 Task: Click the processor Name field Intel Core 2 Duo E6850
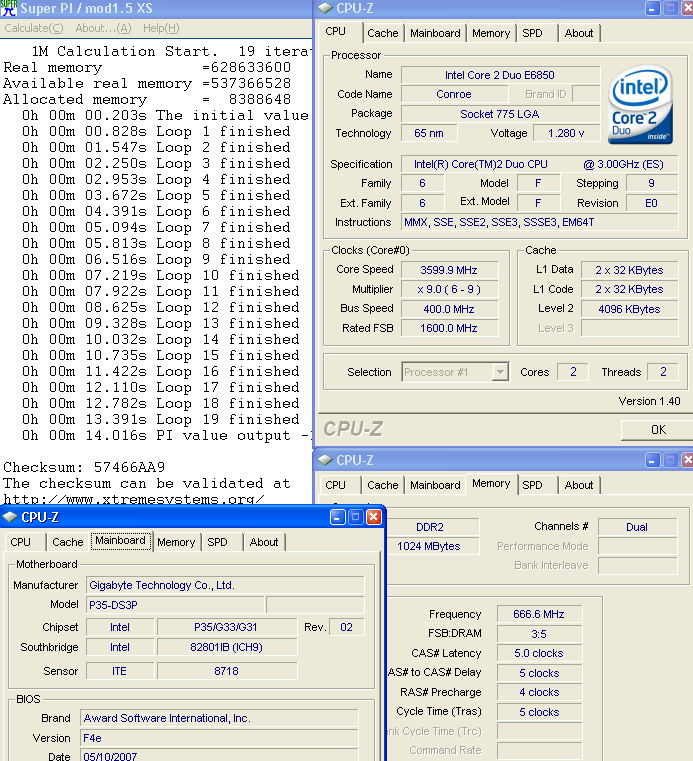[x=500, y=75]
